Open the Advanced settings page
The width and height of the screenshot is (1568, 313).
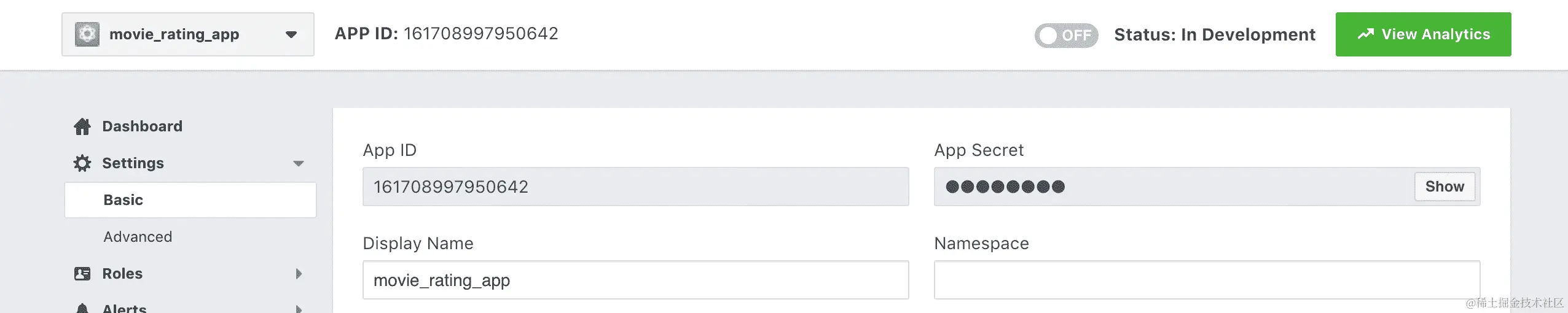click(138, 237)
